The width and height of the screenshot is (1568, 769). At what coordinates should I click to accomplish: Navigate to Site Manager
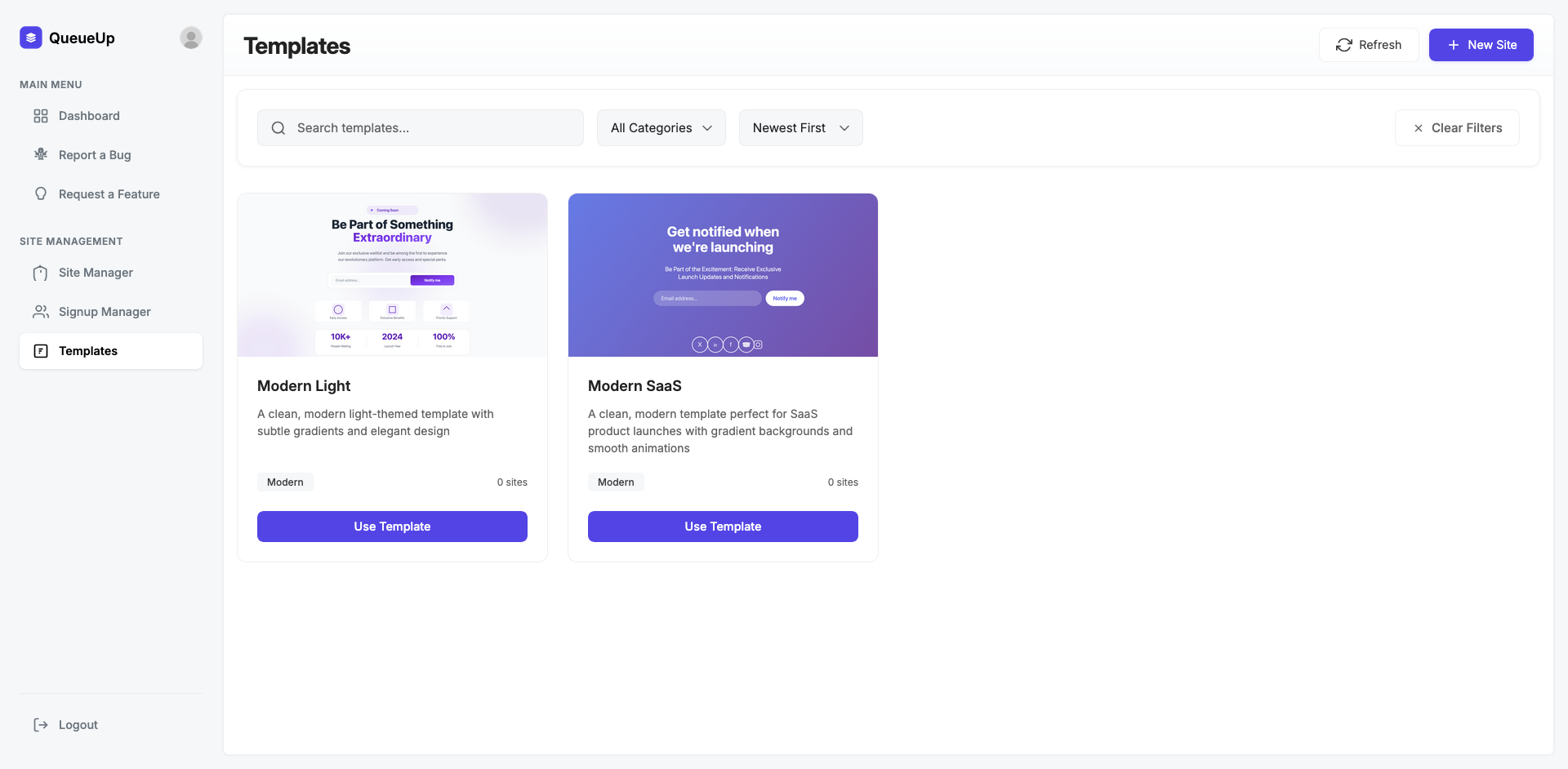[111, 273]
